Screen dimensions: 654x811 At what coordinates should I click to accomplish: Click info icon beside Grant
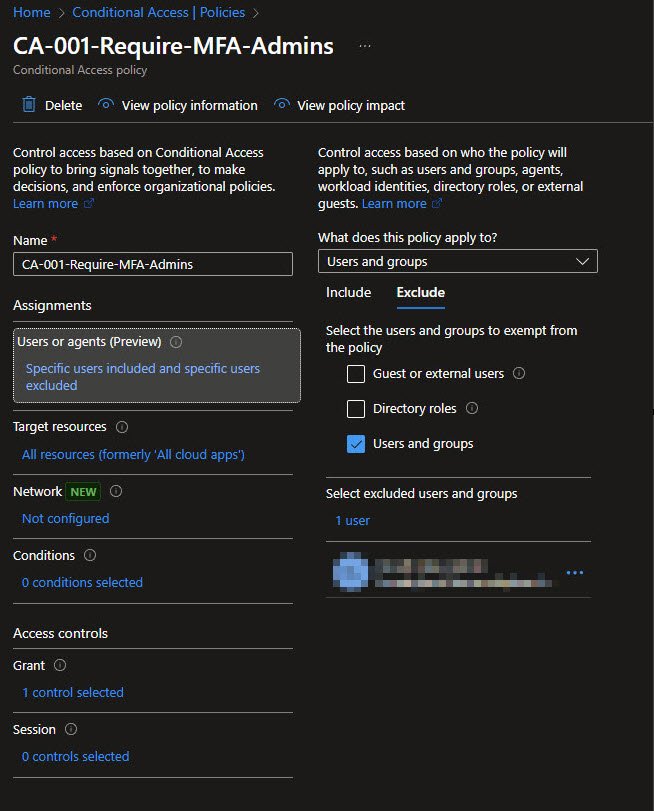pos(60,665)
